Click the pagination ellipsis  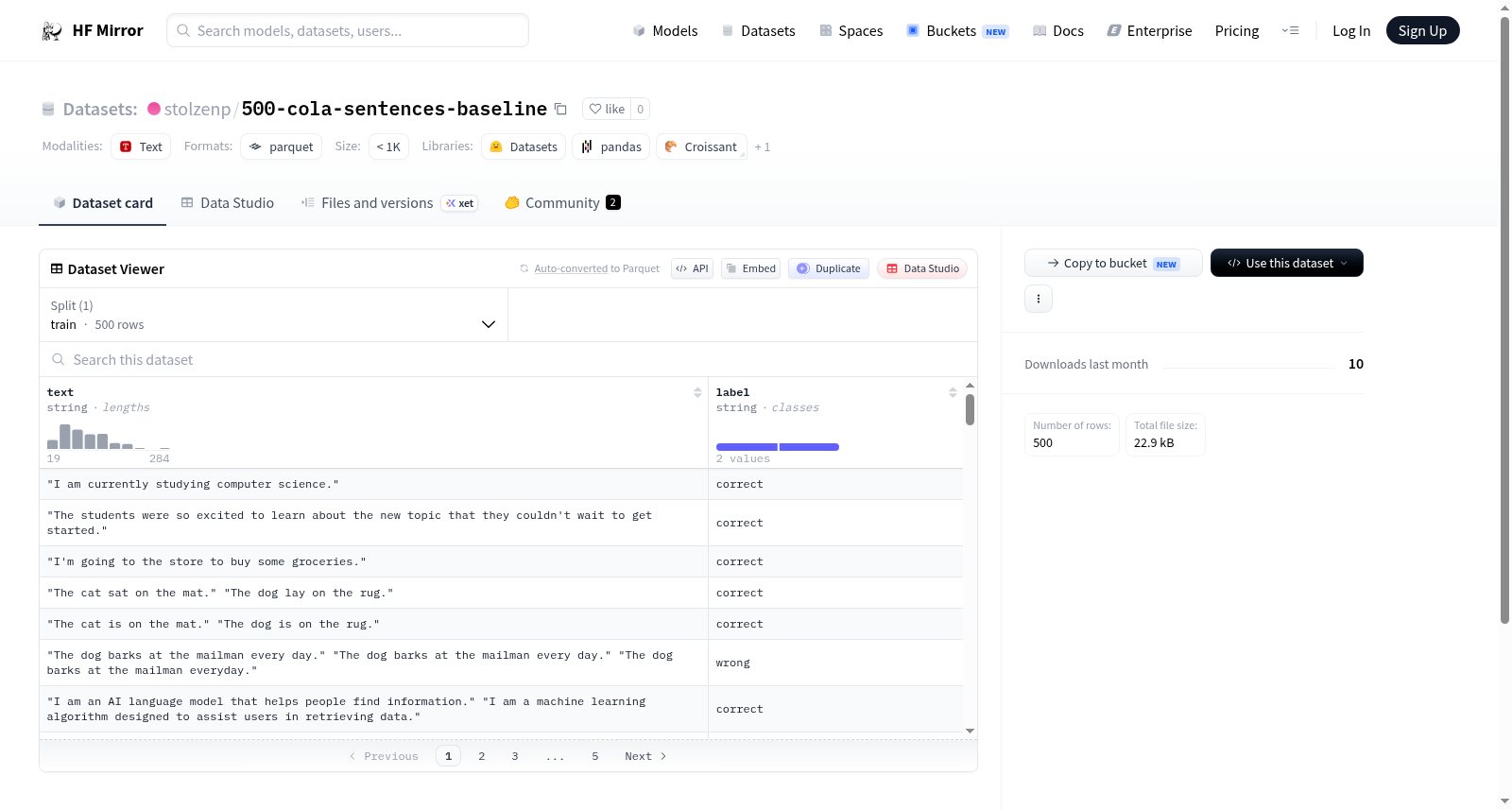click(556, 756)
